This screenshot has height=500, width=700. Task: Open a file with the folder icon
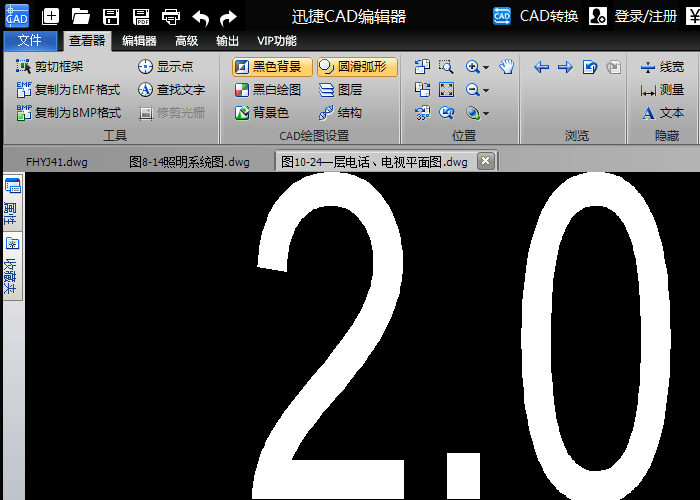tap(80, 17)
